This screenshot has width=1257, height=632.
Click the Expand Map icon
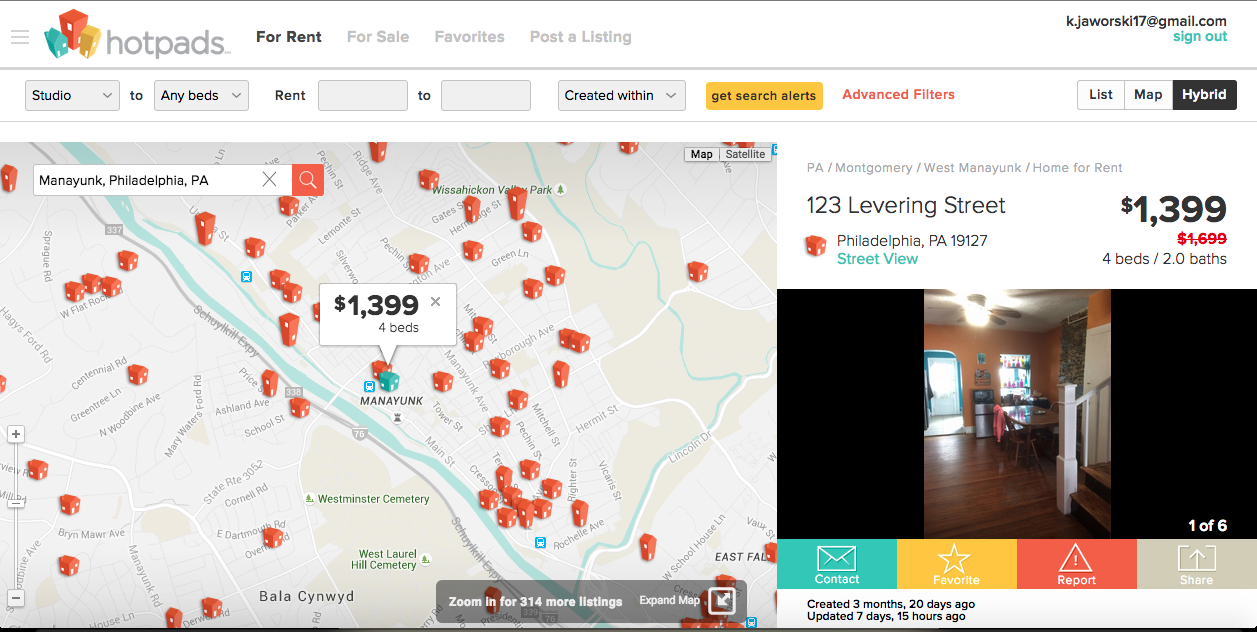[x=722, y=600]
